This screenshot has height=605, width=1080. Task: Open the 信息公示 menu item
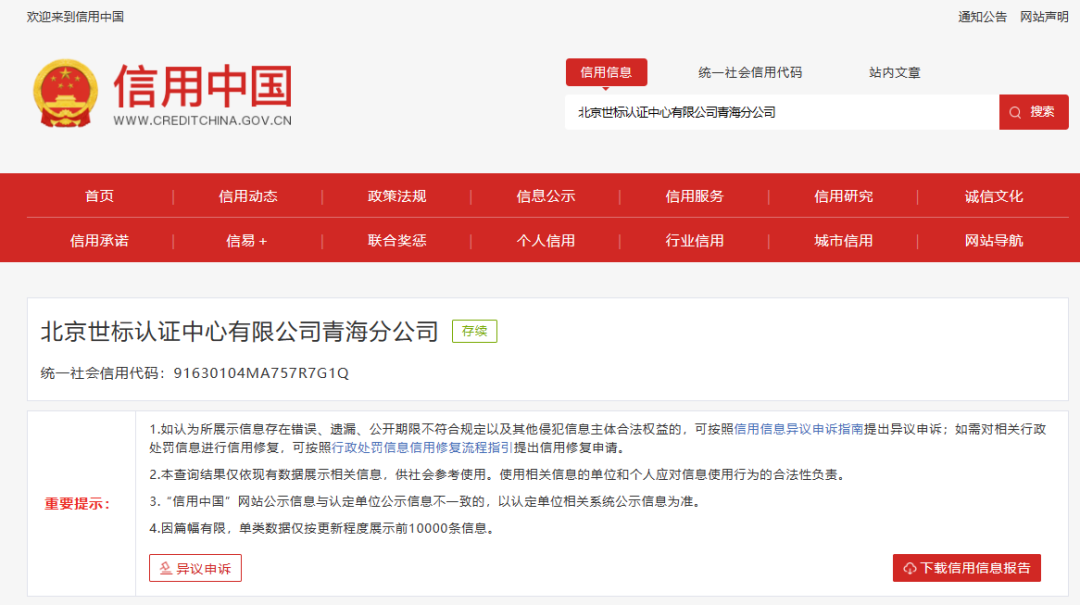[x=544, y=196]
